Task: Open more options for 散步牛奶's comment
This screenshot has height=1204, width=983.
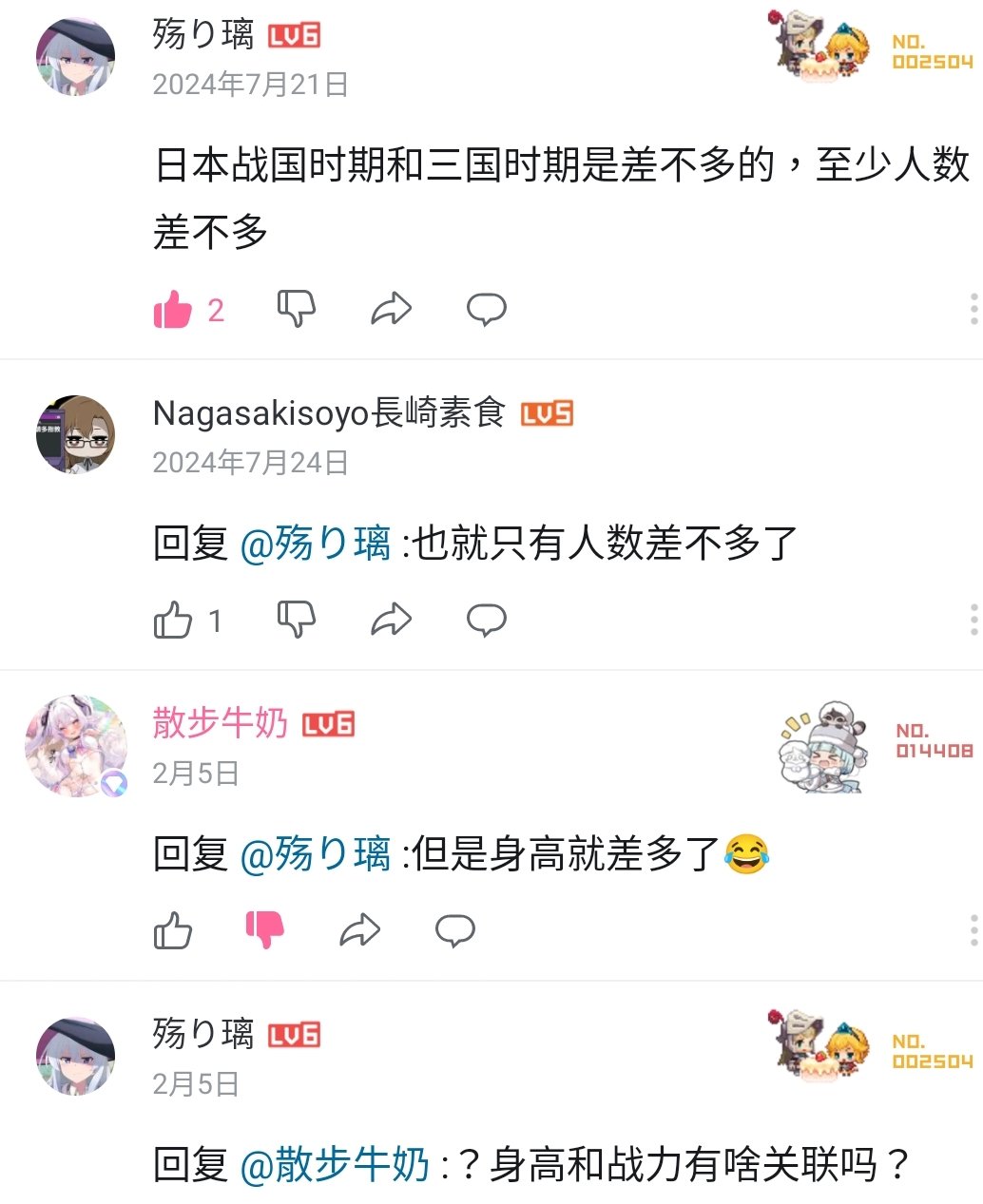Action: pyautogui.click(x=973, y=930)
